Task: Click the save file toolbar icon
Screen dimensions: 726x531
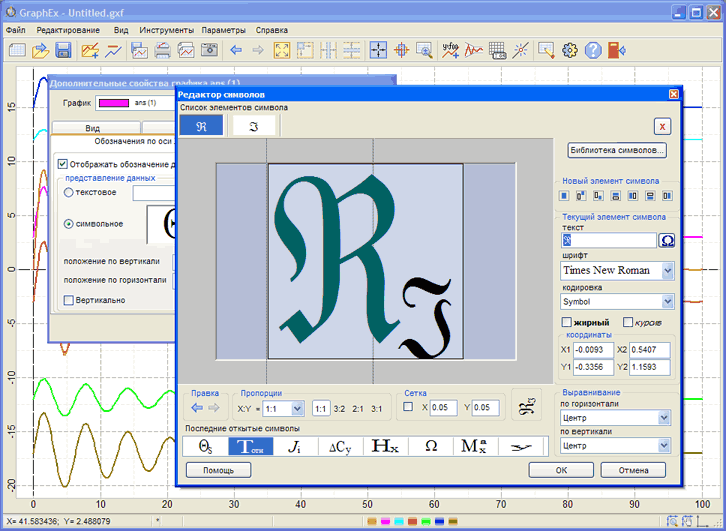Action: [x=63, y=50]
